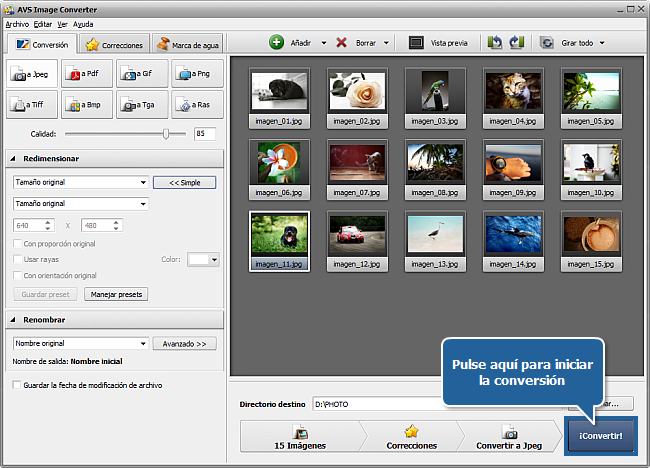Open the Archivo menu

(17, 22)
